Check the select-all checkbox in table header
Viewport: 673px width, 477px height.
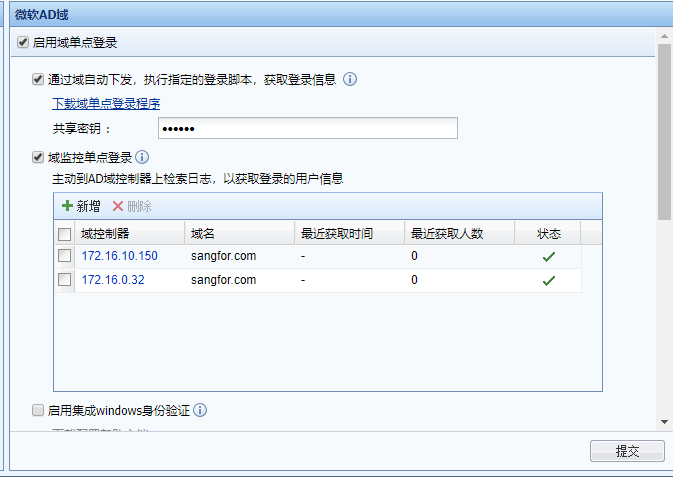(x=64, y=234)
